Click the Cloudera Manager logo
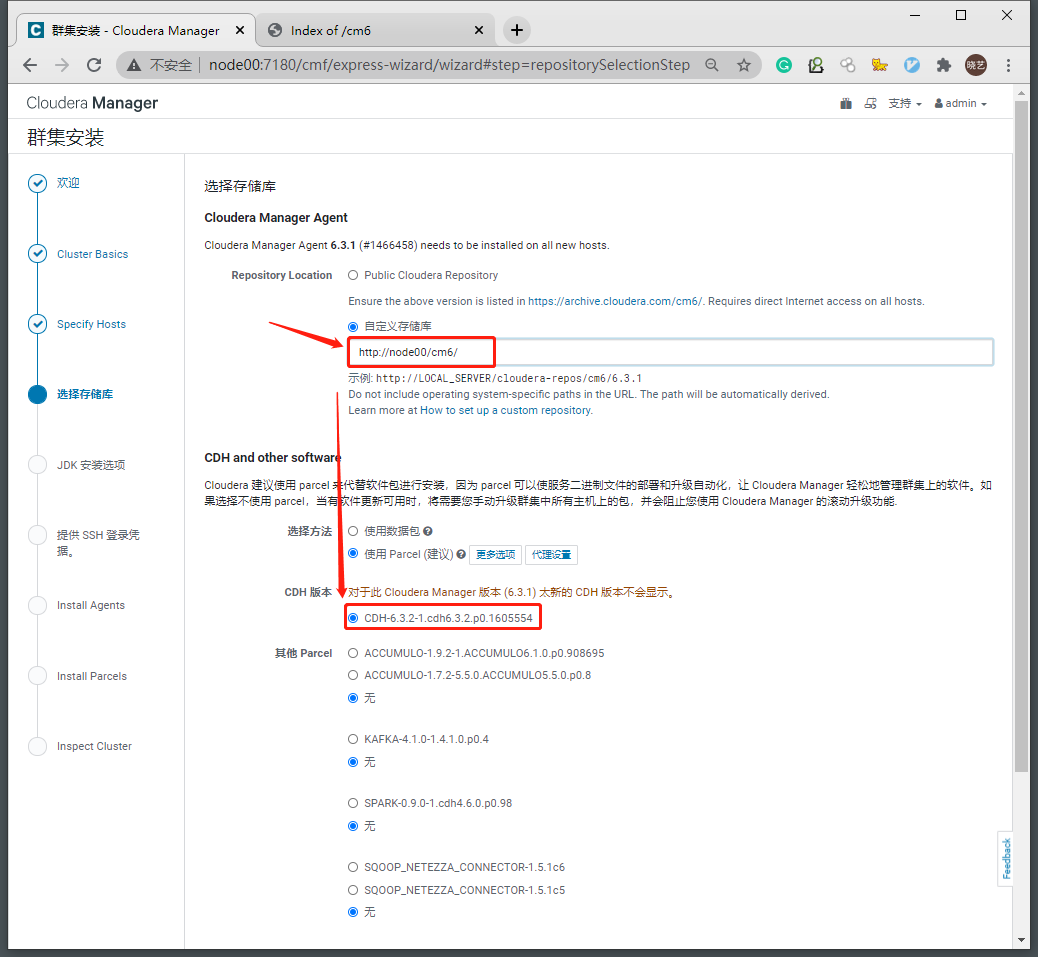The width and height of the screenshot is (1038, 957). coord(92,103)
